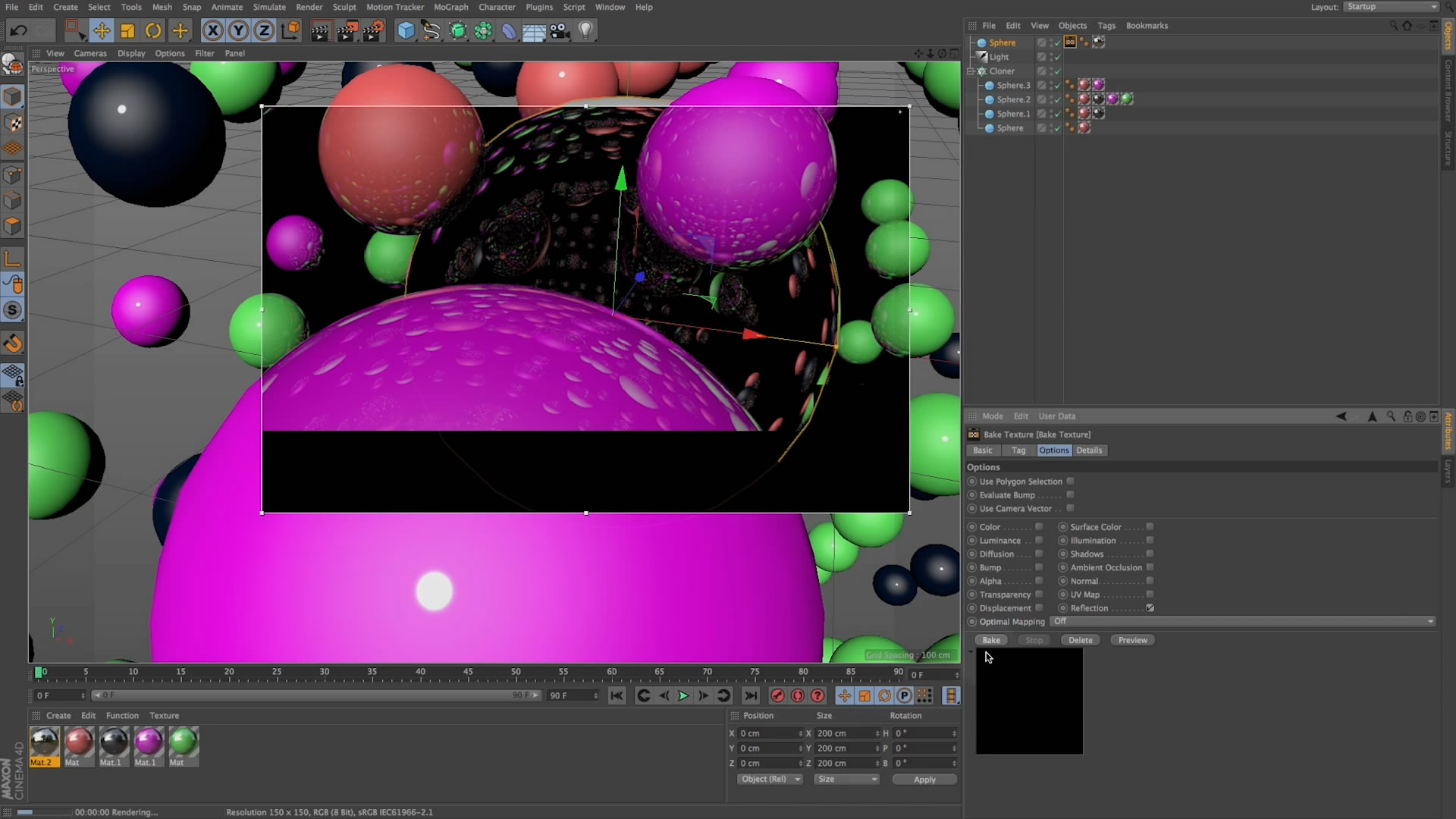Click the Stop button
The image size is (1456, 819).
[1034, 640]
